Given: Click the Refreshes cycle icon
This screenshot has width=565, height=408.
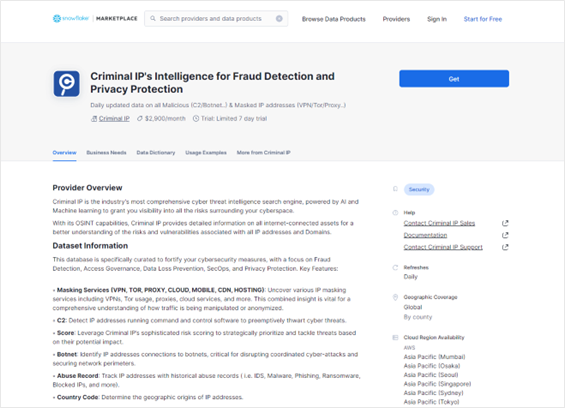Looking at the screenshot, I should [x=395, y=267].
